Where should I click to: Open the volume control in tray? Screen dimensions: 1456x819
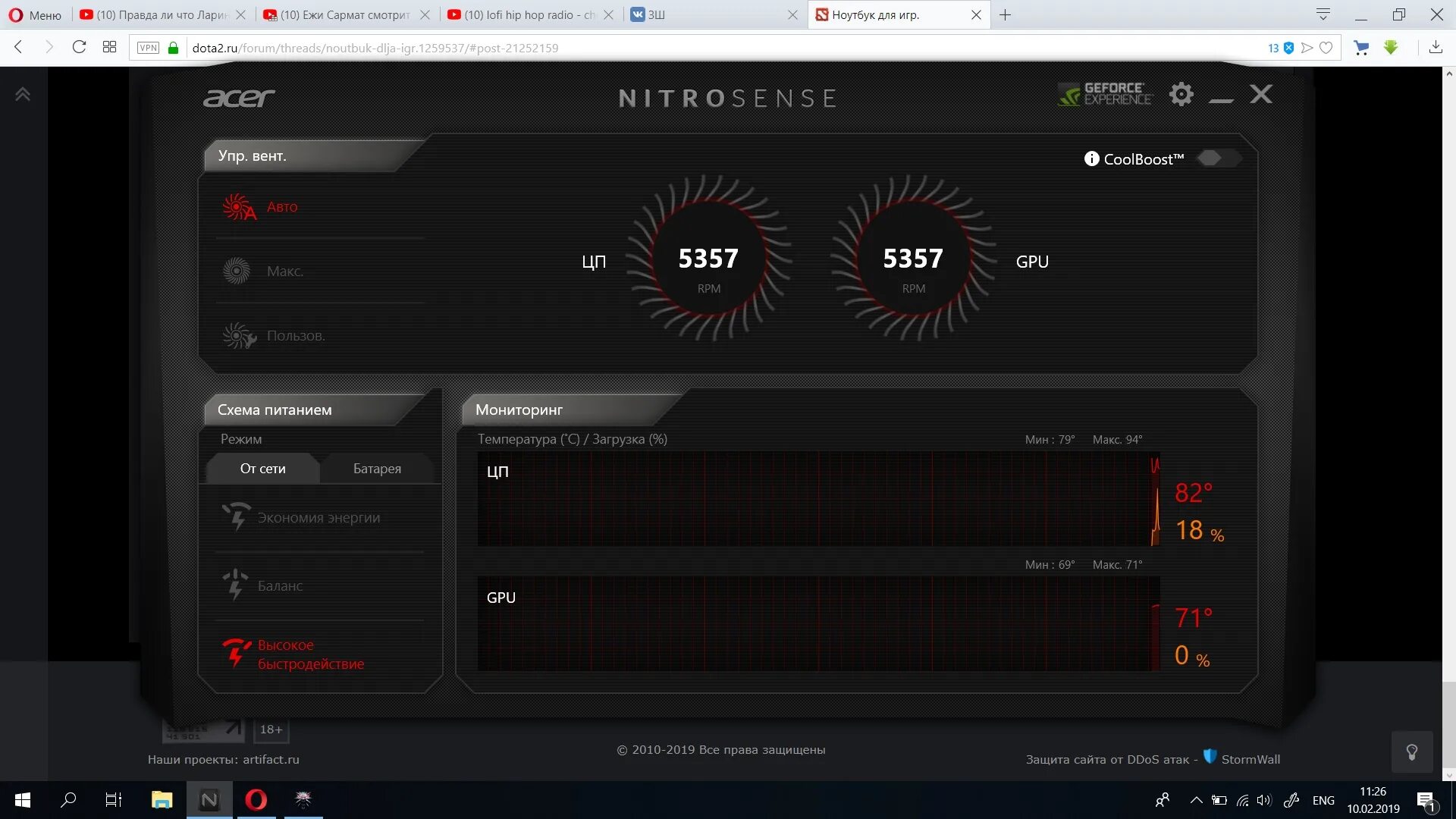[x=1263, y=800]
